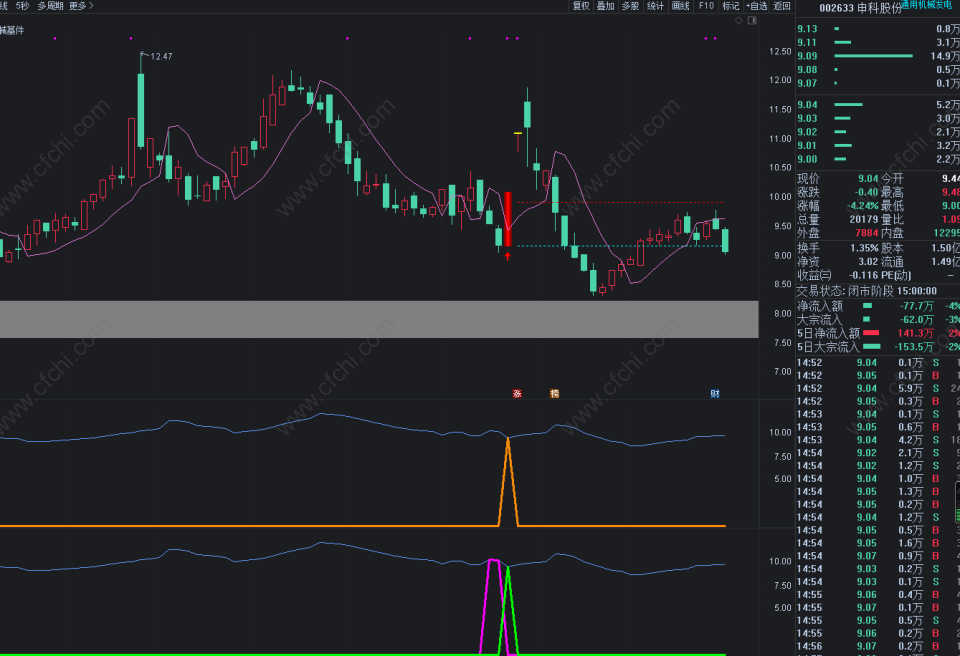Switch to the 5秒 period tab
The image size is (960, 656).
[x=23, y=6]
